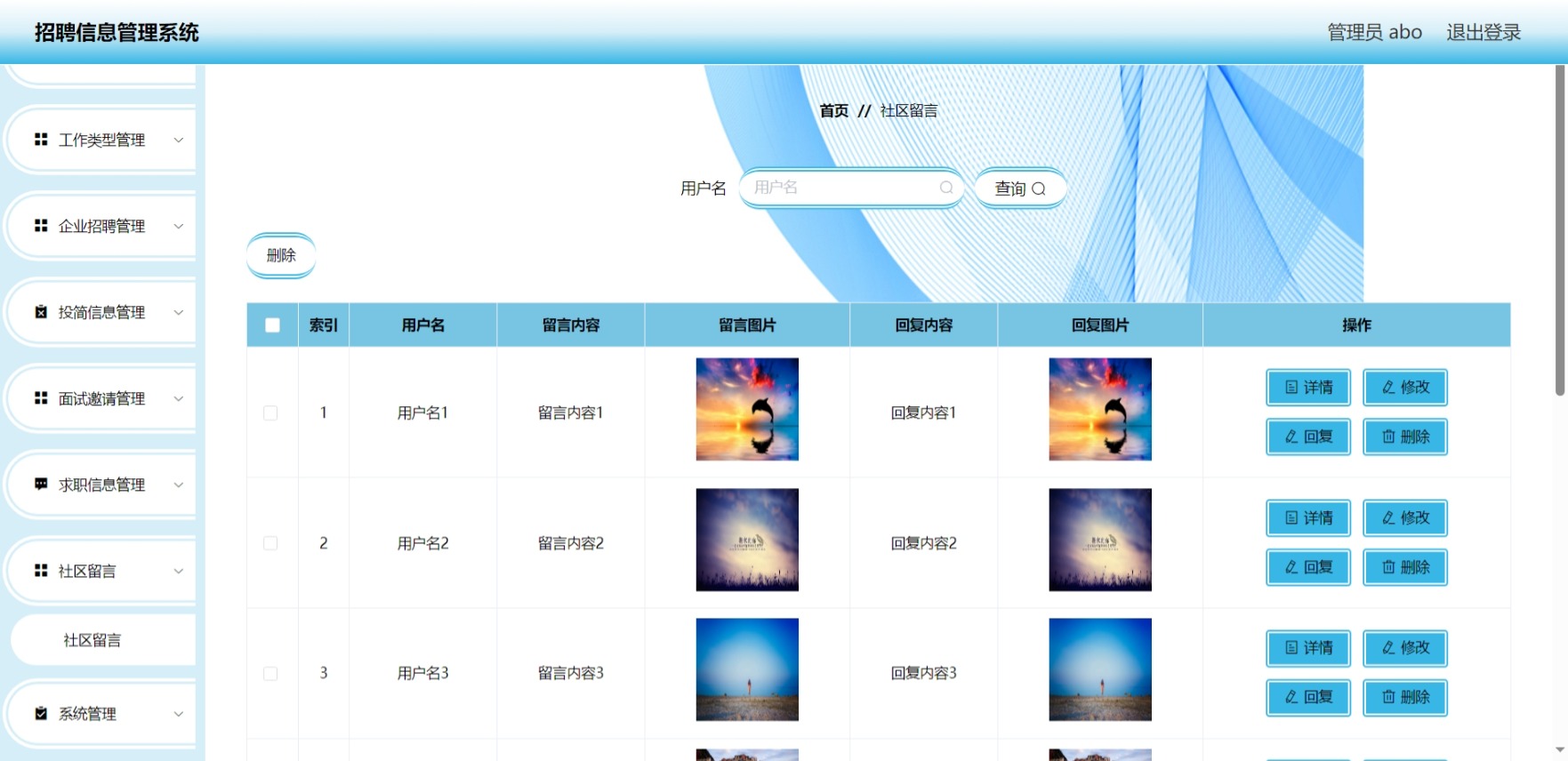Click magnifier icon inside 用户名 search field

946,188
